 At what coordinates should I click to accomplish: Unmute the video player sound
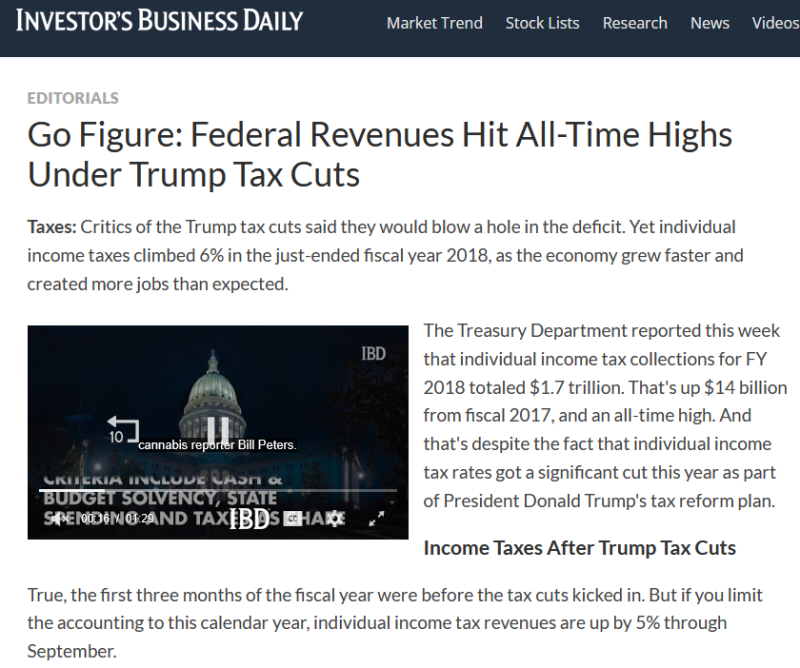[60, 518]
